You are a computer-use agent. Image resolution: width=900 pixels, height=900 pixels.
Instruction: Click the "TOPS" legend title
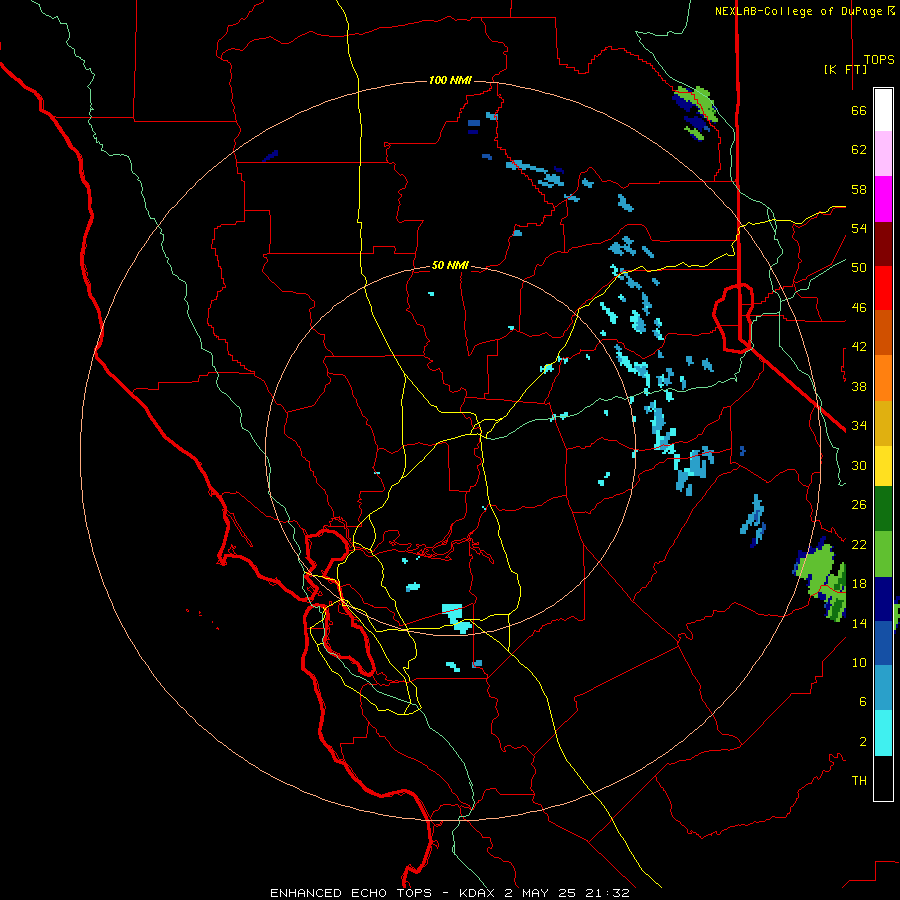click(x=879, y=60)
